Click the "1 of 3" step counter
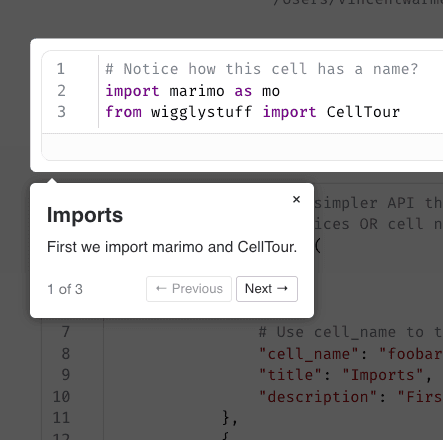Image resolution: width=443 pixels, height=440 pixels. pyautogui.click(x=65, y=289)
